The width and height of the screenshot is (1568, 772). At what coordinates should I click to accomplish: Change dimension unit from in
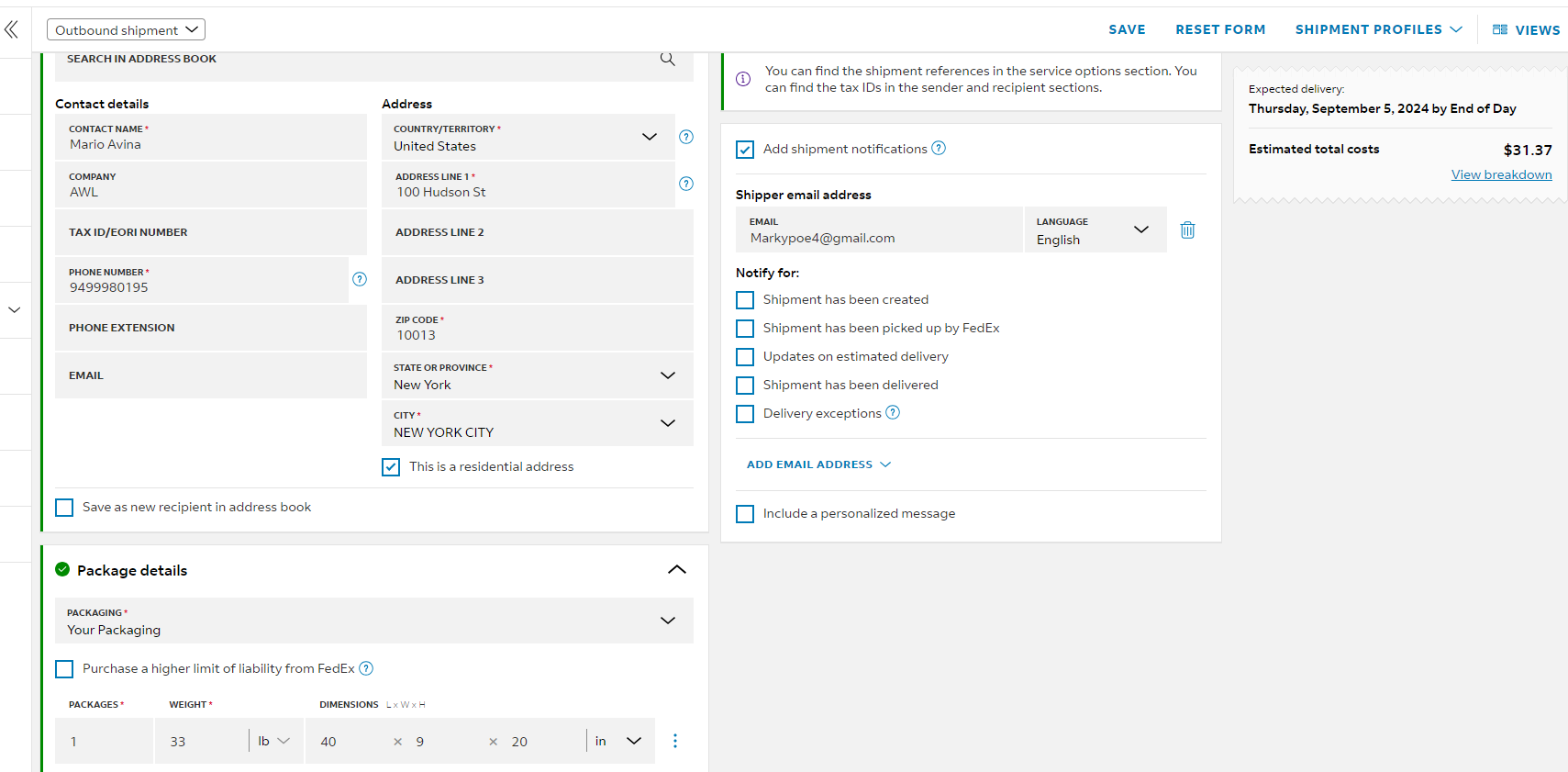(618, 741)
